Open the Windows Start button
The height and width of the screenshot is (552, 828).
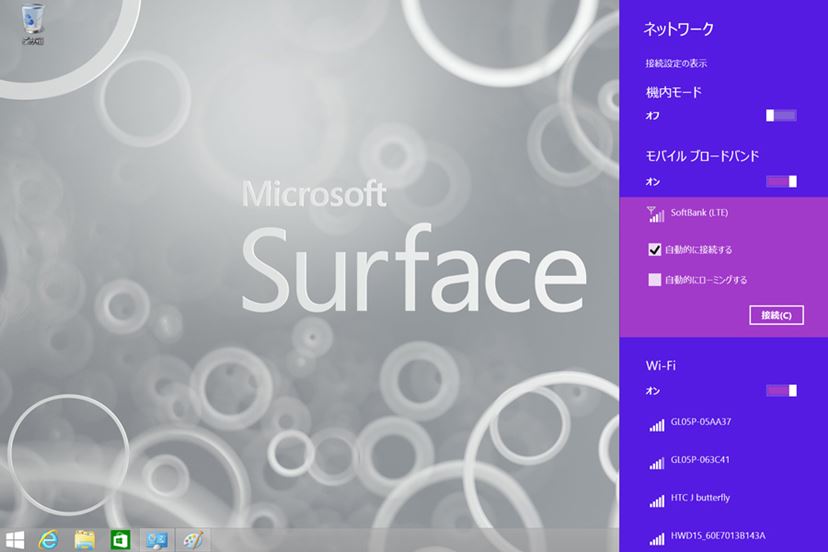(x=15, y=540)
